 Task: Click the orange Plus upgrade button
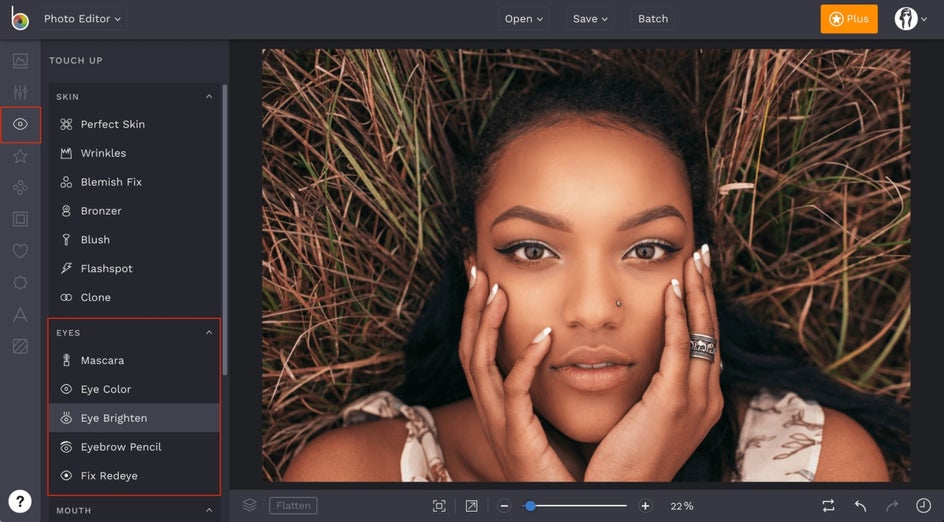[849, 19]
